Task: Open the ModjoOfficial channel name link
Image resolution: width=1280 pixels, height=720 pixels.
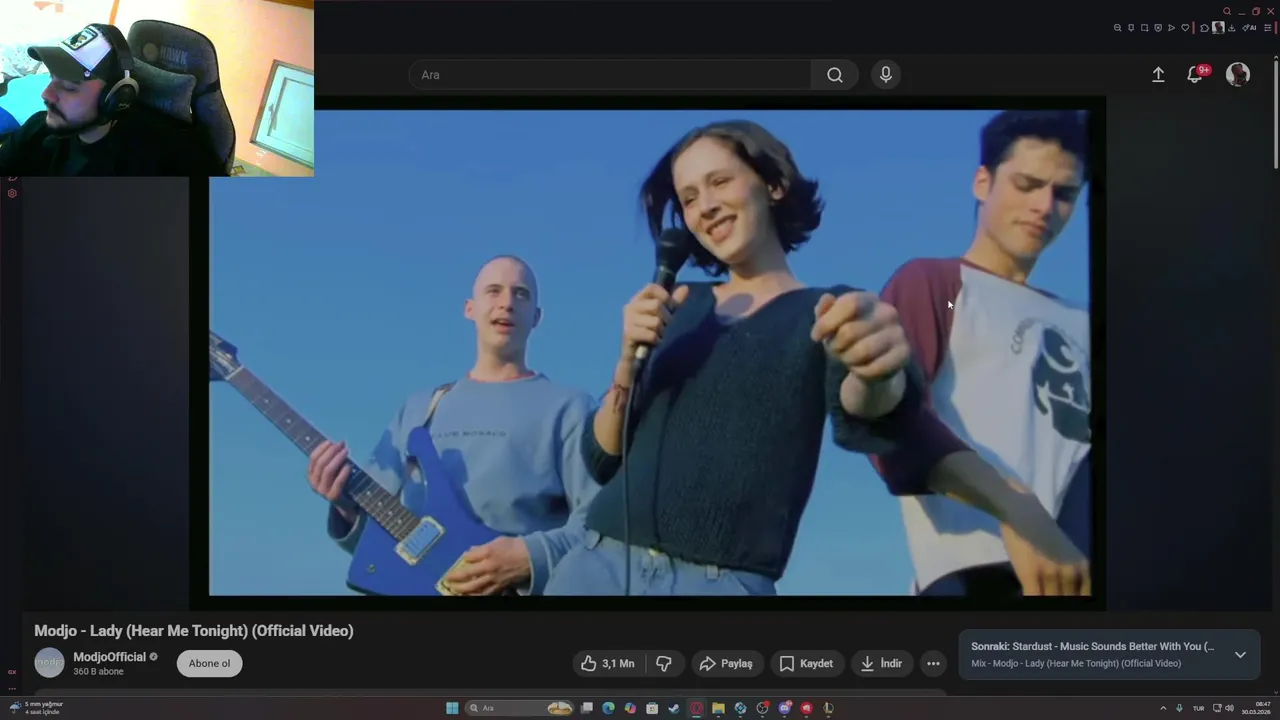Action: [110, 657]
